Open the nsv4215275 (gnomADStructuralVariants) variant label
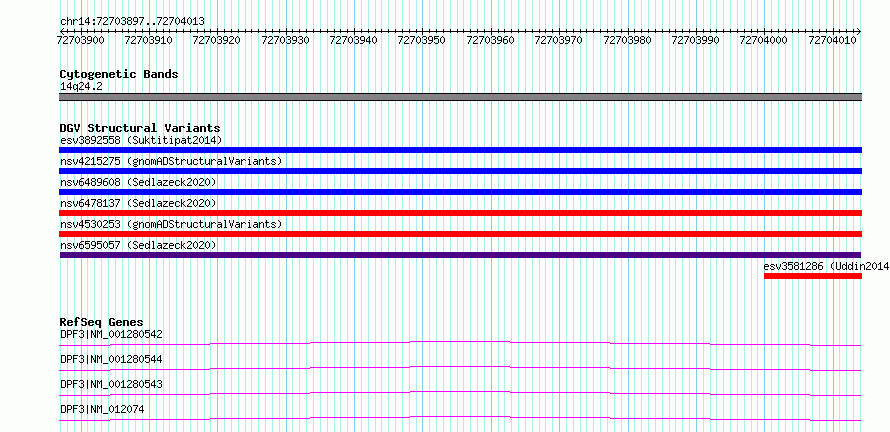 tap(171, 161)
